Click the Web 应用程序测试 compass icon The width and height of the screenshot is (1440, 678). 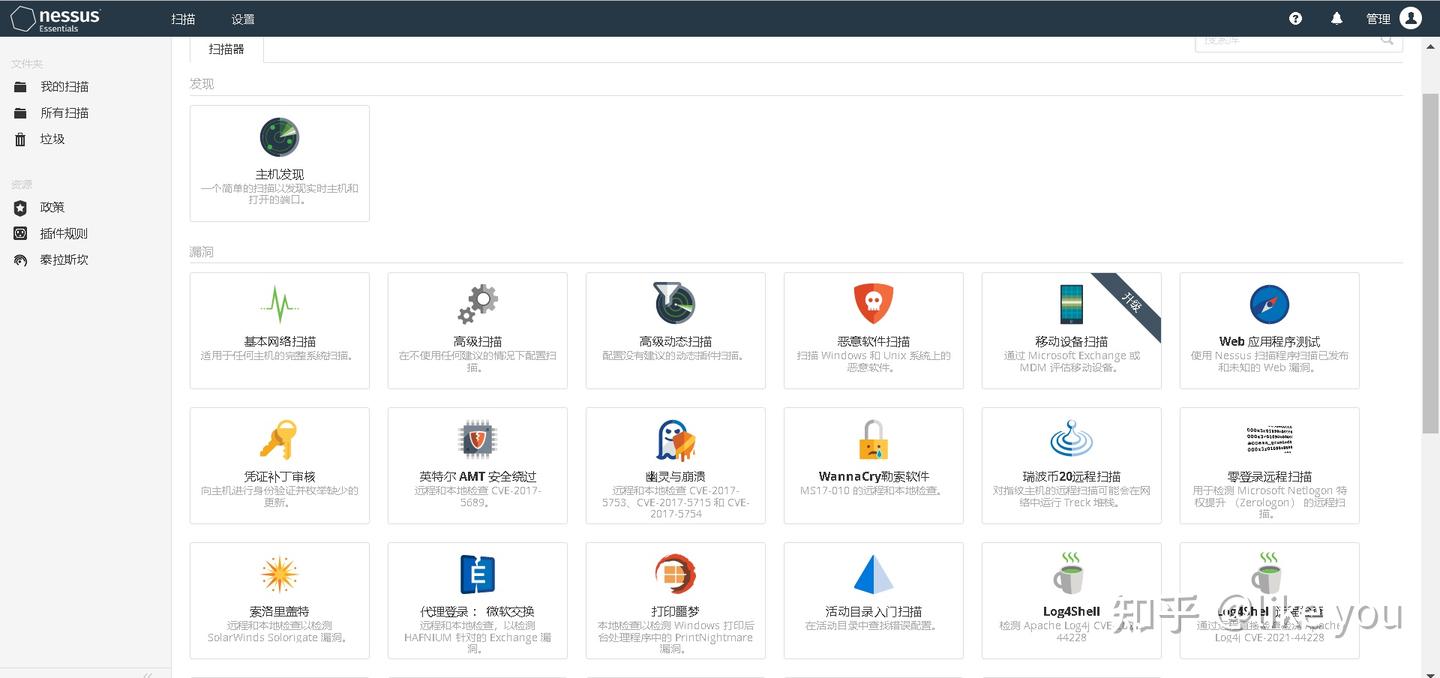[1269, 304]
